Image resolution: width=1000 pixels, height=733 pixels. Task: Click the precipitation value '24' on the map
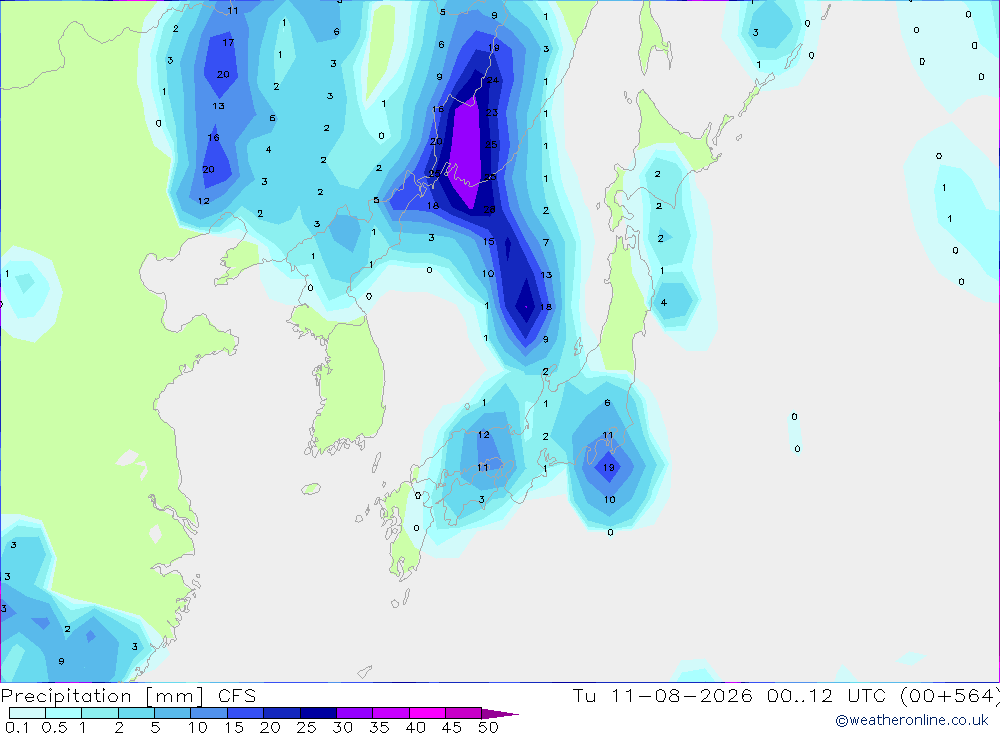click(493, 80)
